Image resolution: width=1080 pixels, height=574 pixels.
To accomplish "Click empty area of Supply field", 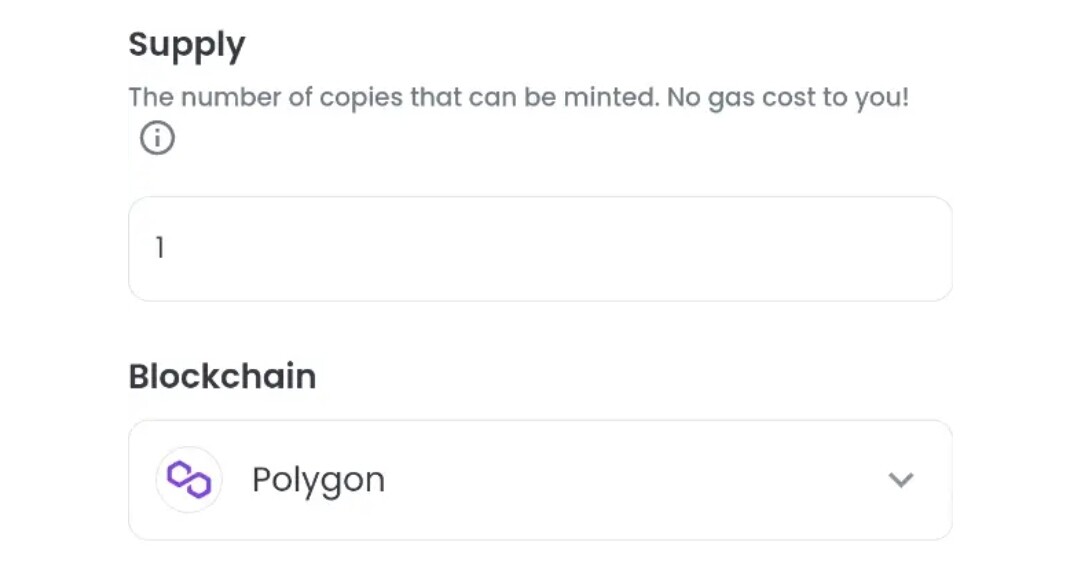I will 551,249.
